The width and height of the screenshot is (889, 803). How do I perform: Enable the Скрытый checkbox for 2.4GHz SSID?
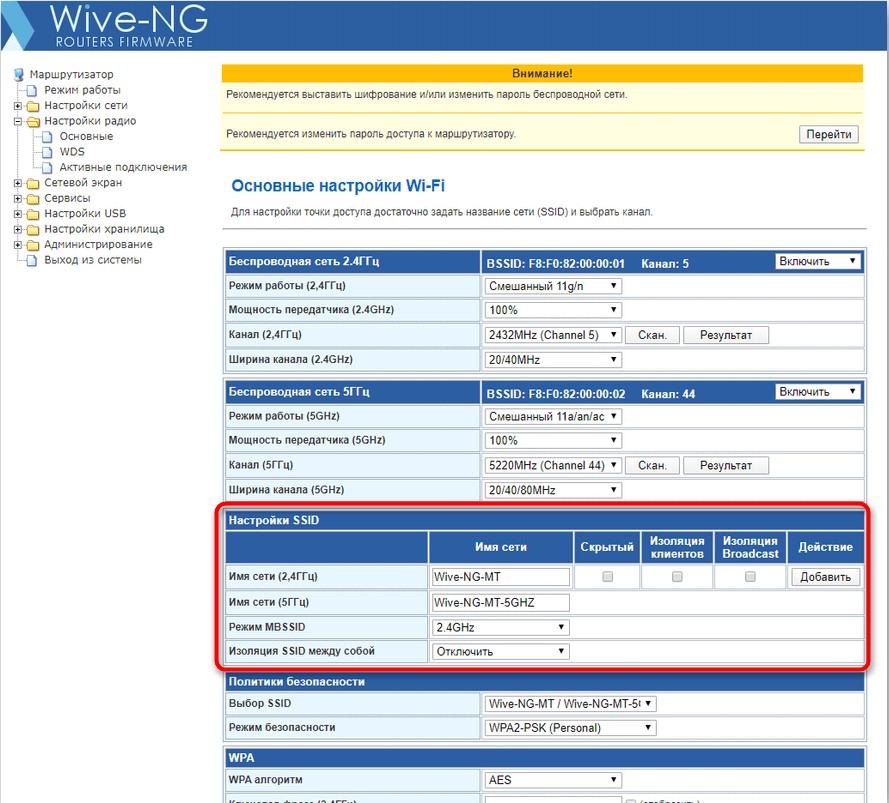coord(607,577)
